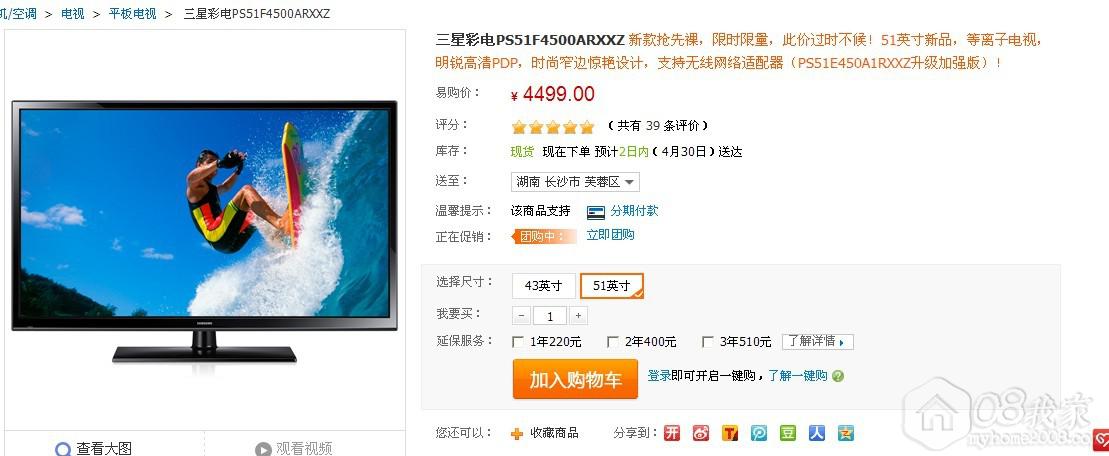Select the 43英寸 size option
Image resolution: width=1109 pixels, height=456 pixels.
point(543,286)
